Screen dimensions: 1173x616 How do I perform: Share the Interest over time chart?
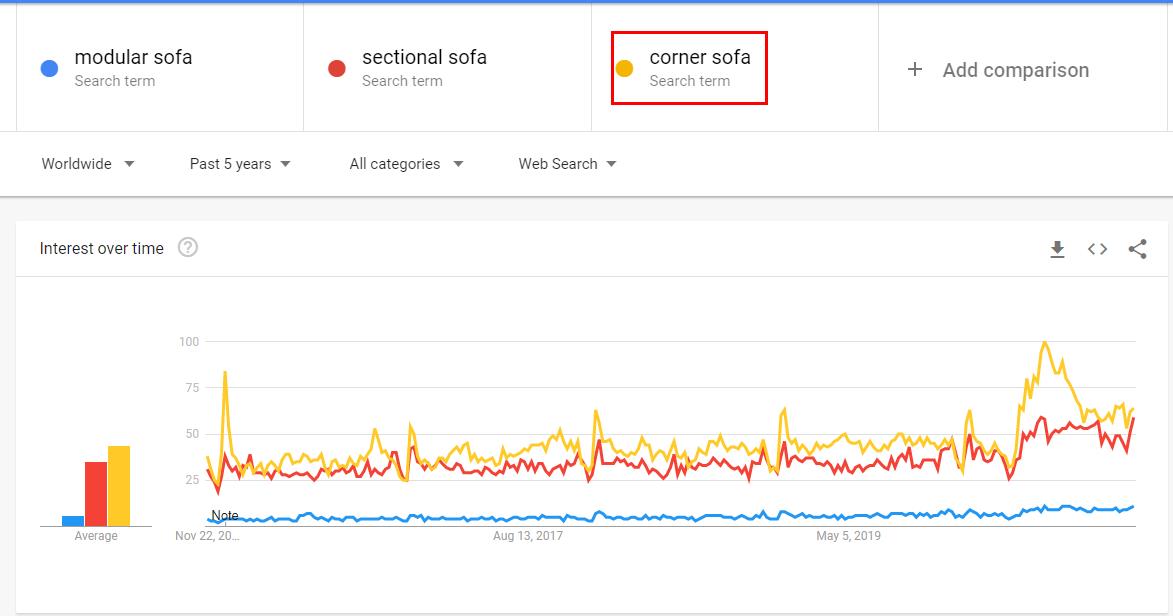pyautogui.click(x=1138, y=249)
